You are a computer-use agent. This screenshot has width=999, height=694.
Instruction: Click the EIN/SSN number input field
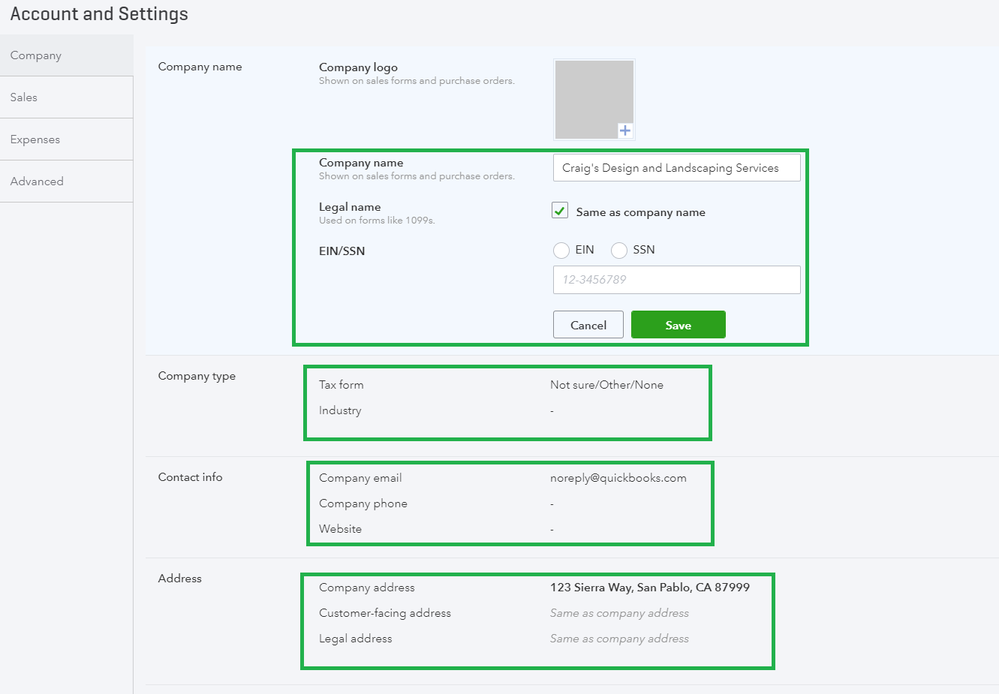click(x=676, y=280)
